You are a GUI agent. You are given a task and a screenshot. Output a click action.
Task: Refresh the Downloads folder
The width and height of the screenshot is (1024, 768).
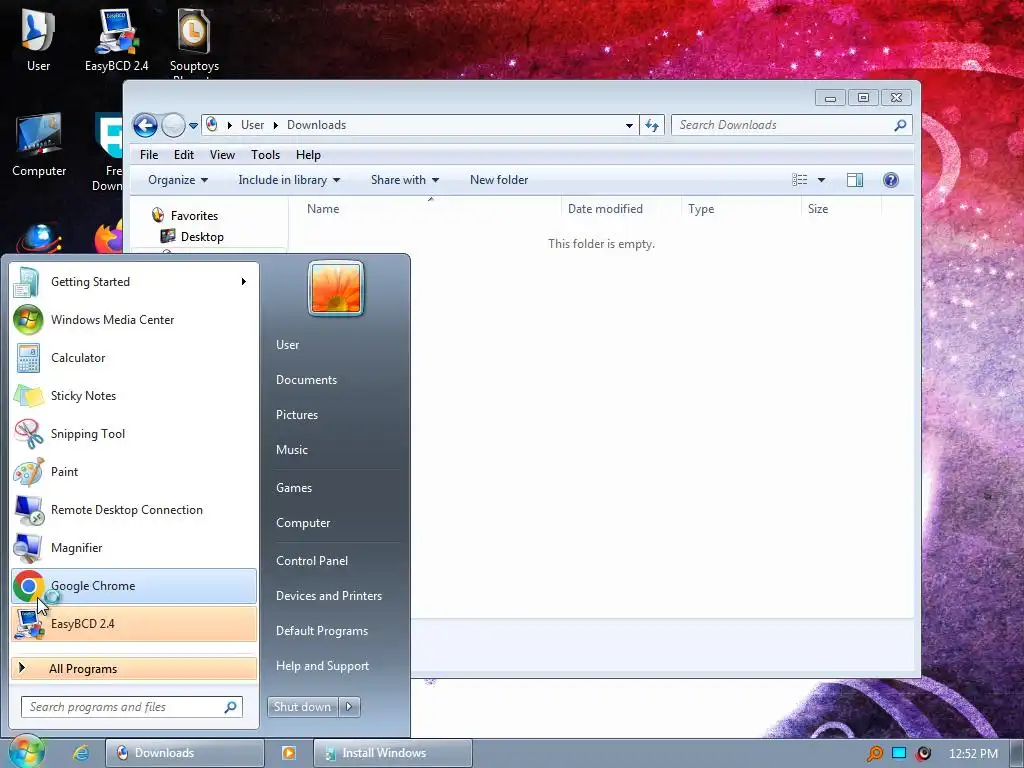pyautogui.click(x=652, y=125)
